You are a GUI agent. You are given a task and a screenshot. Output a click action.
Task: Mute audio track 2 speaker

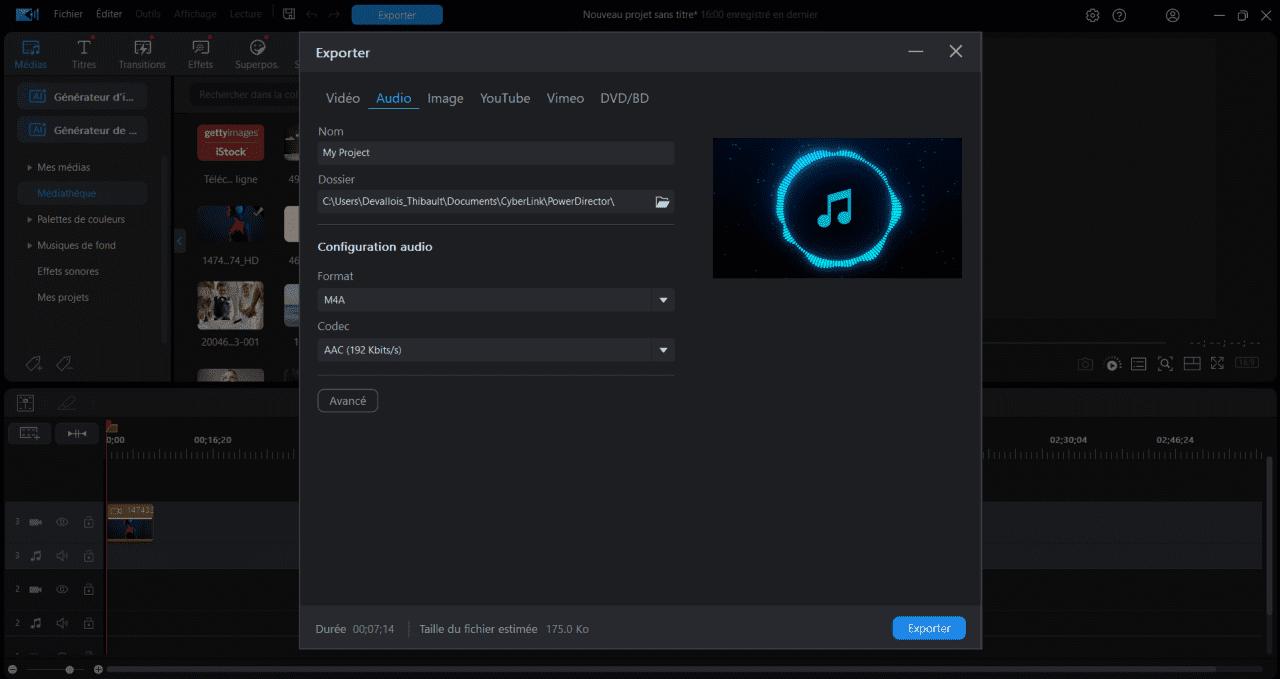62,622
